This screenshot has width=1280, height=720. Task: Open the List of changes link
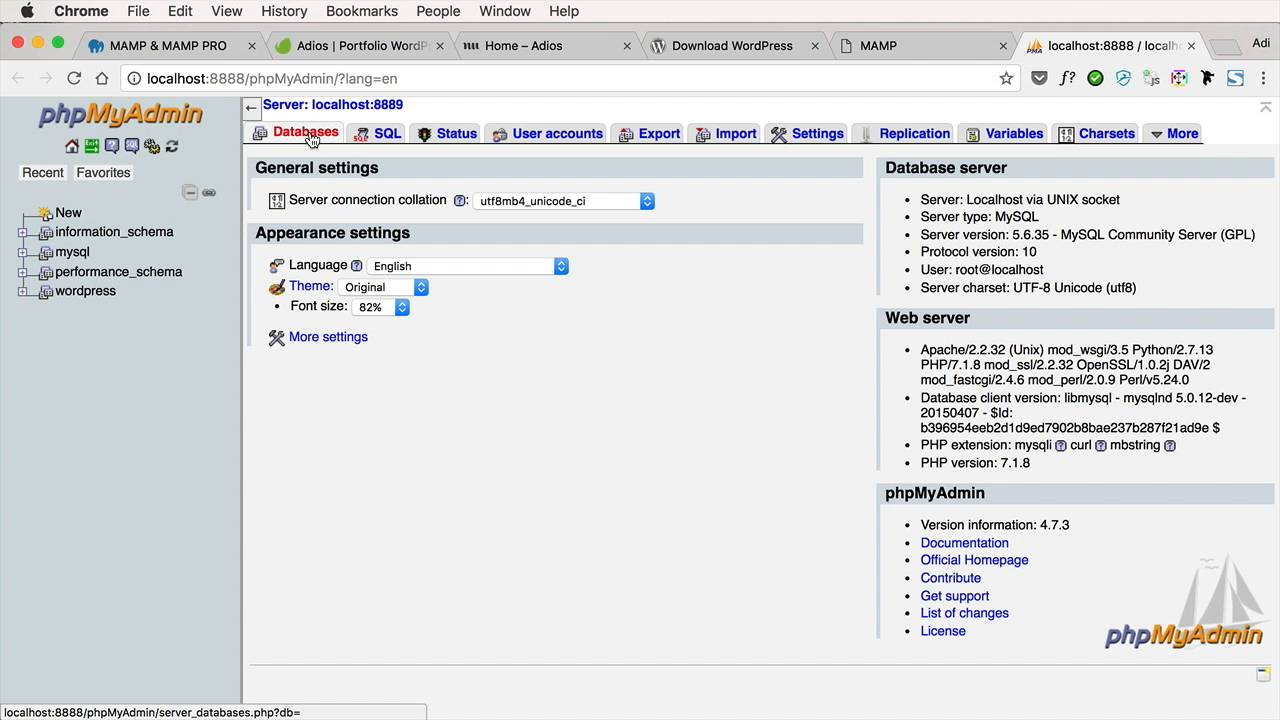coord(964,613)
